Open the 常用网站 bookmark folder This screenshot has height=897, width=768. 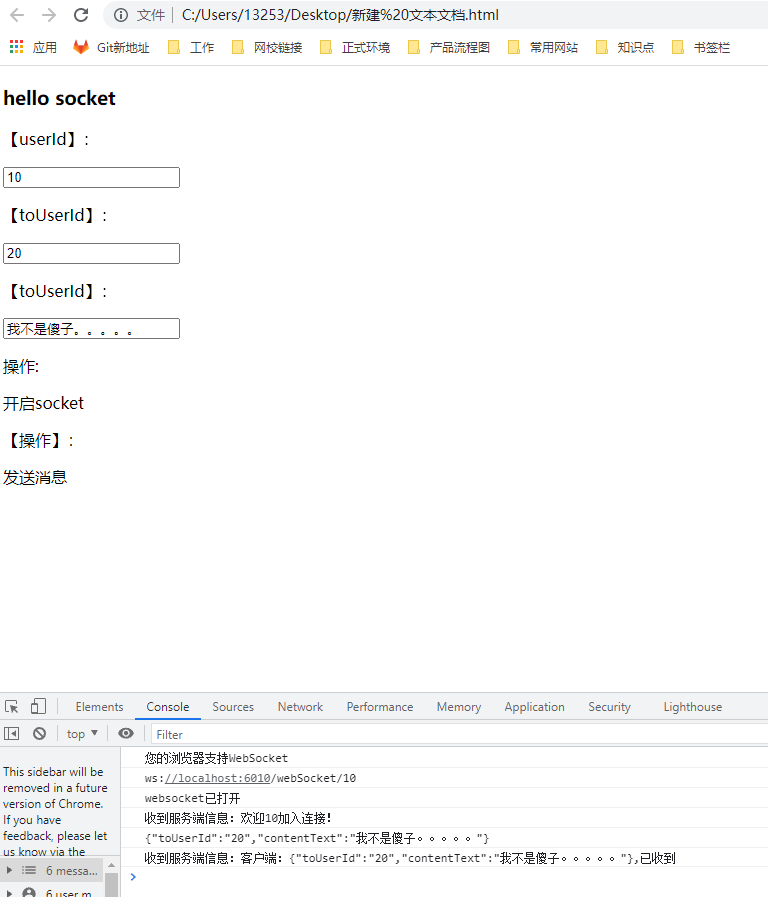pos(543,47)
